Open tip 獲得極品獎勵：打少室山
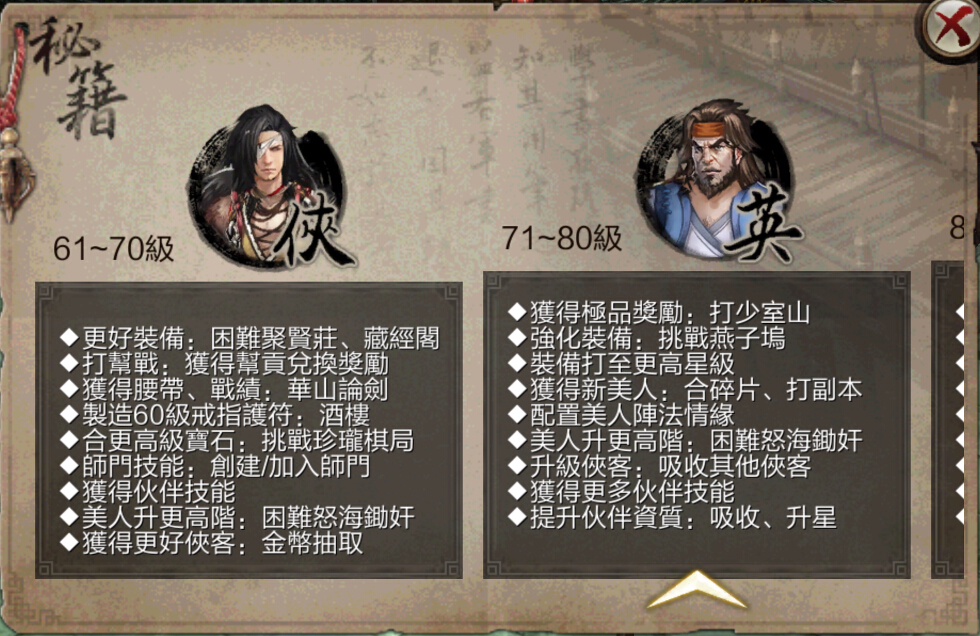 pos(659,312)
